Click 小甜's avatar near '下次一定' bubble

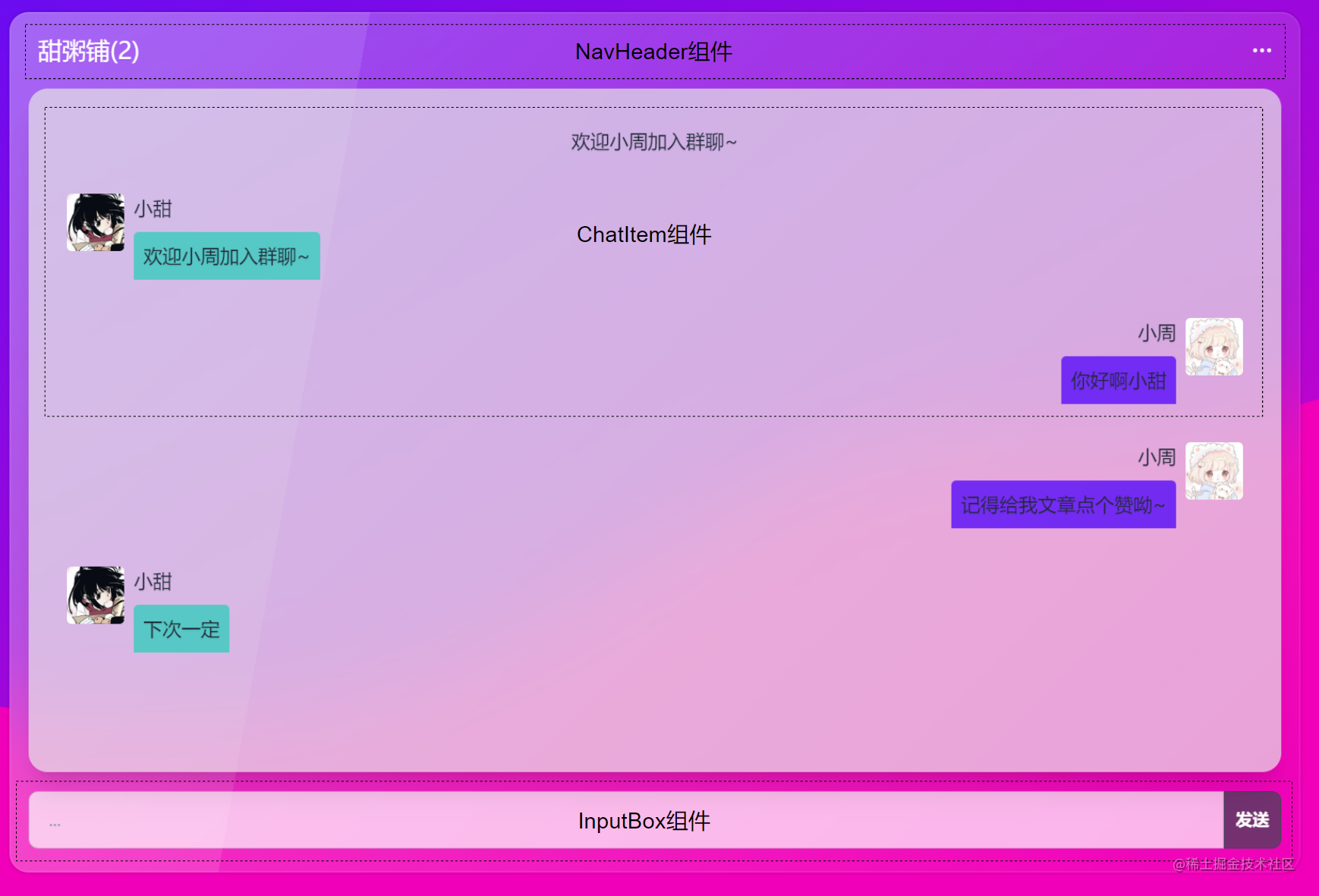pyautogui.click(x=96, y=595)
